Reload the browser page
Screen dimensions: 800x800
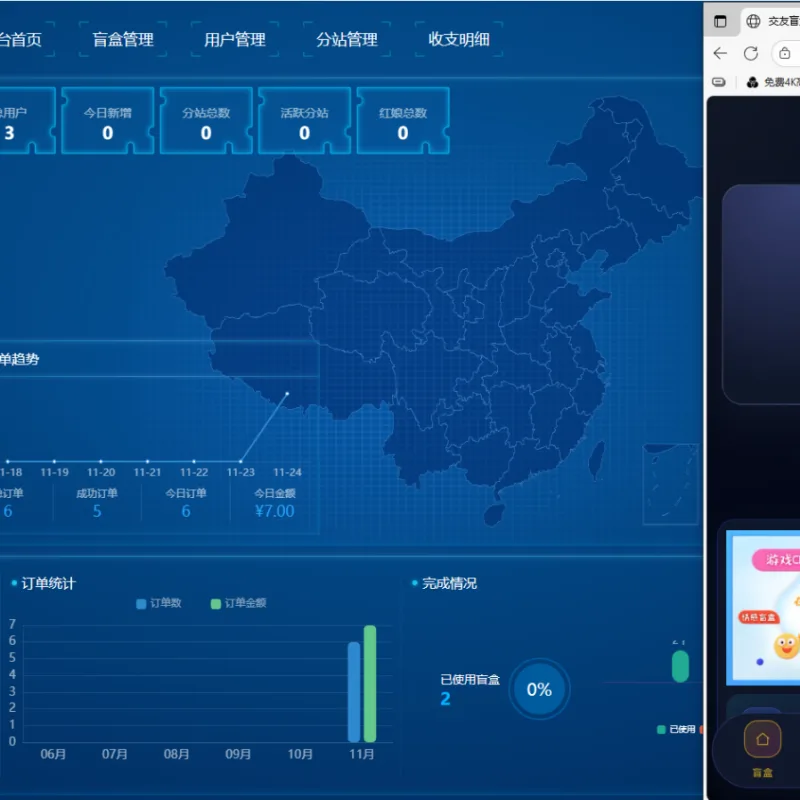(751, 53)
